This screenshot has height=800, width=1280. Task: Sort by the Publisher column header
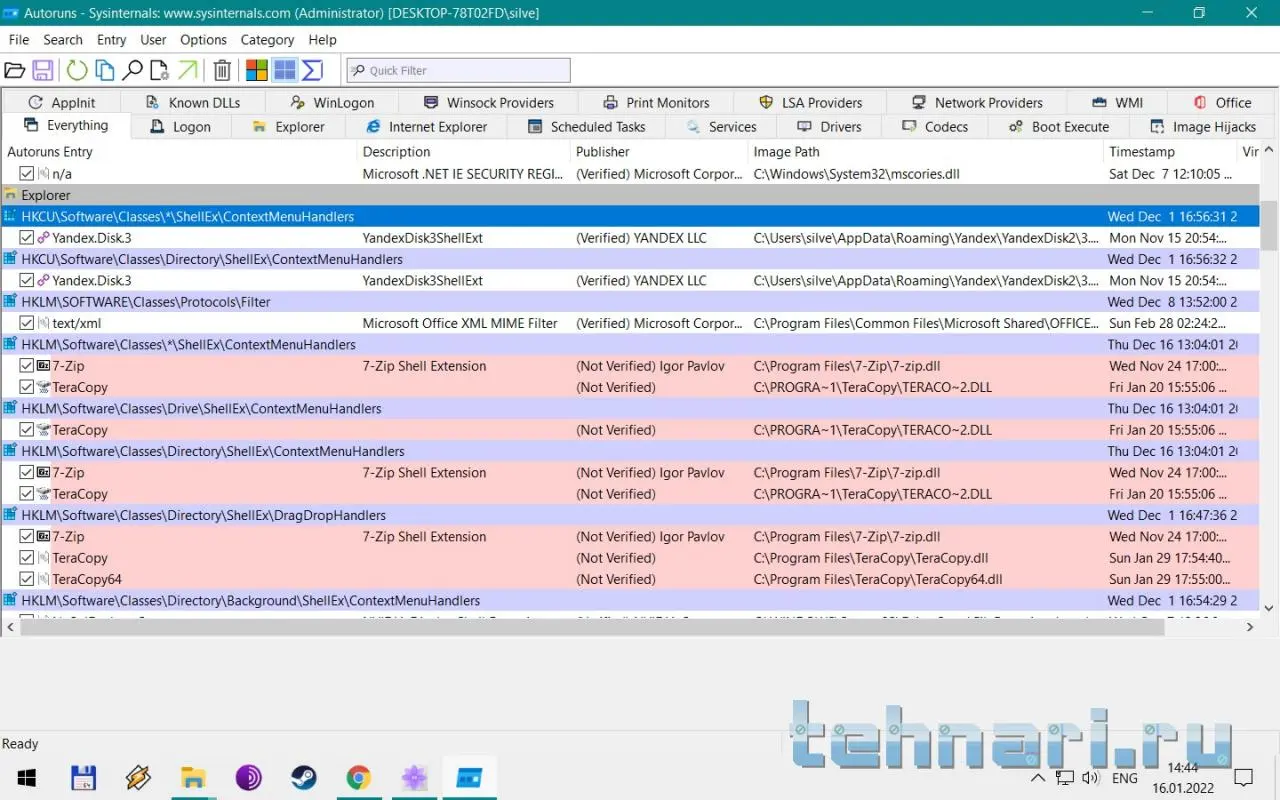(x=603, y=152)
